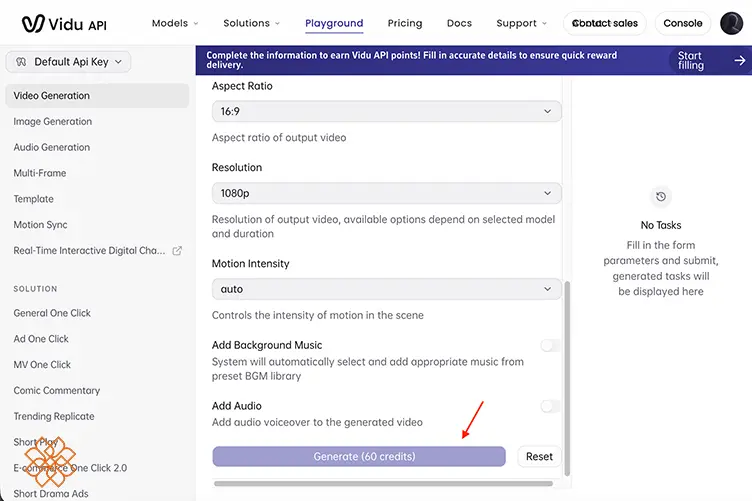The width and height of the screenshot is (752, 501).
Task: Enable the Add Audio switch
Action: [x=550, y=407]
